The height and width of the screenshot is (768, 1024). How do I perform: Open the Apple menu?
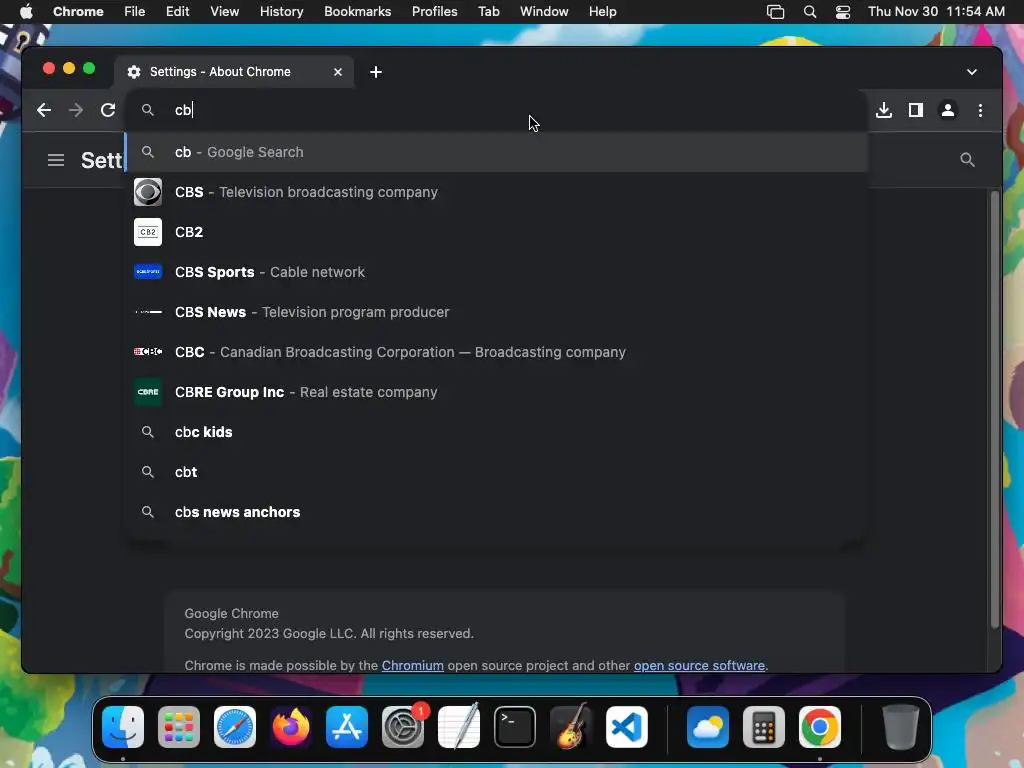[26, 11]
